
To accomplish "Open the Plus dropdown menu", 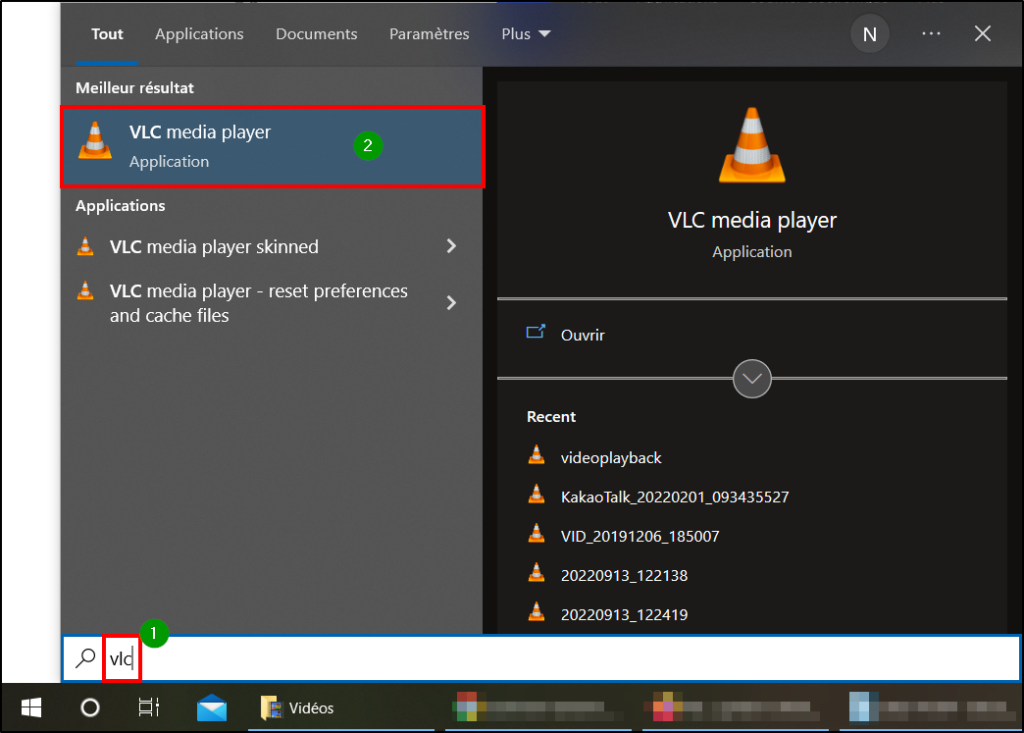I will [526, 34].
